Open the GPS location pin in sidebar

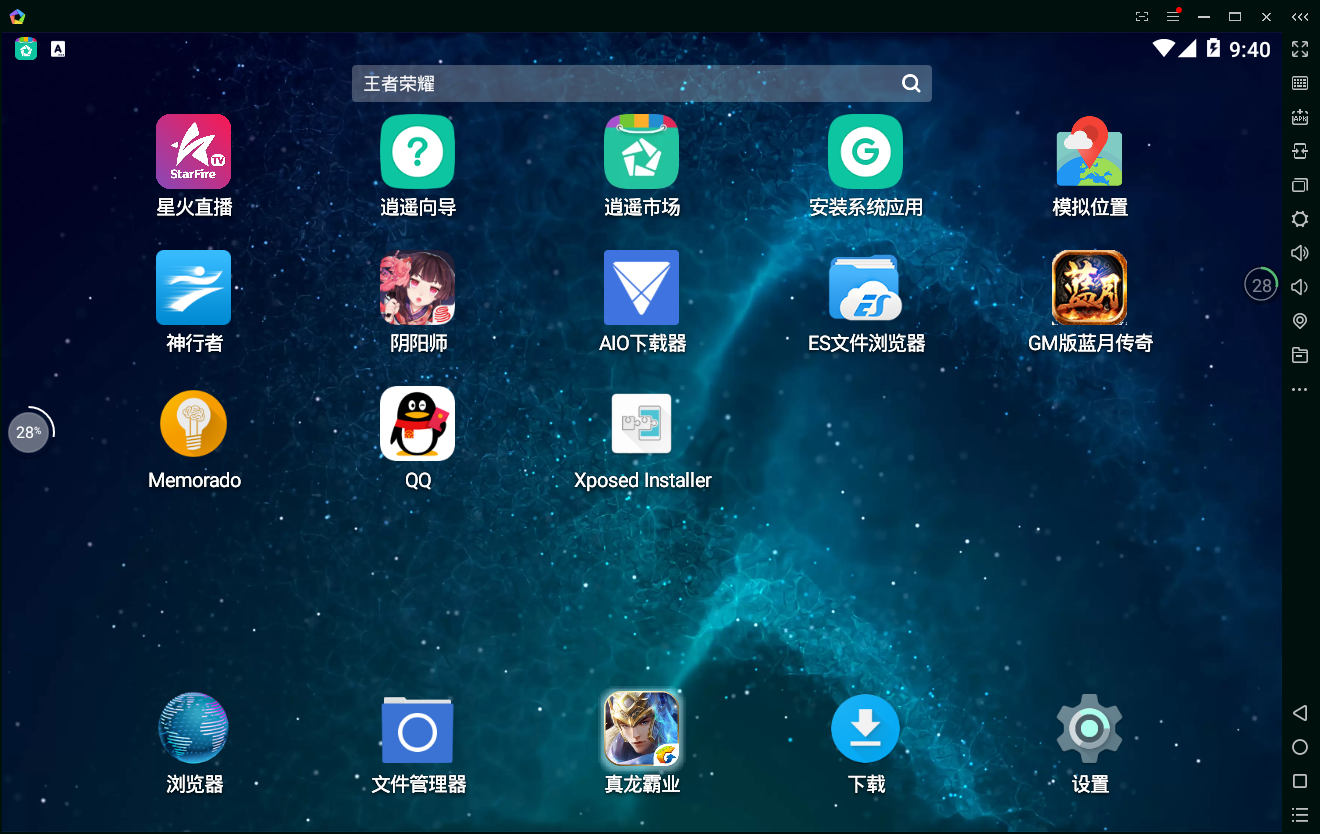click(1300, 321)
